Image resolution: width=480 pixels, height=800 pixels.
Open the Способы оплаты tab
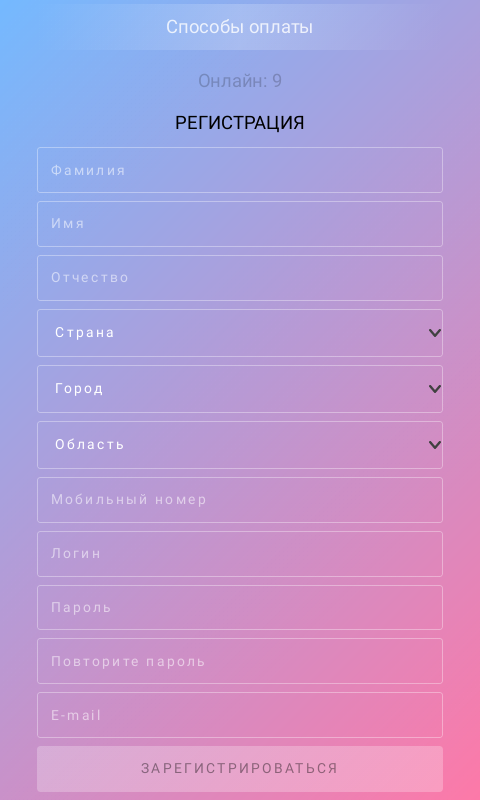(240, 27)
